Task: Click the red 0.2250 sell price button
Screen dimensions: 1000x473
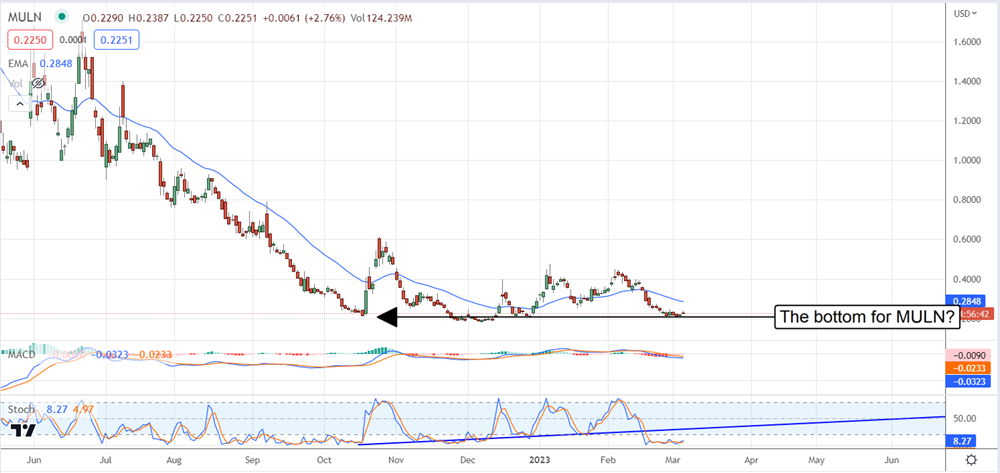Action: [x=29, y=40]
